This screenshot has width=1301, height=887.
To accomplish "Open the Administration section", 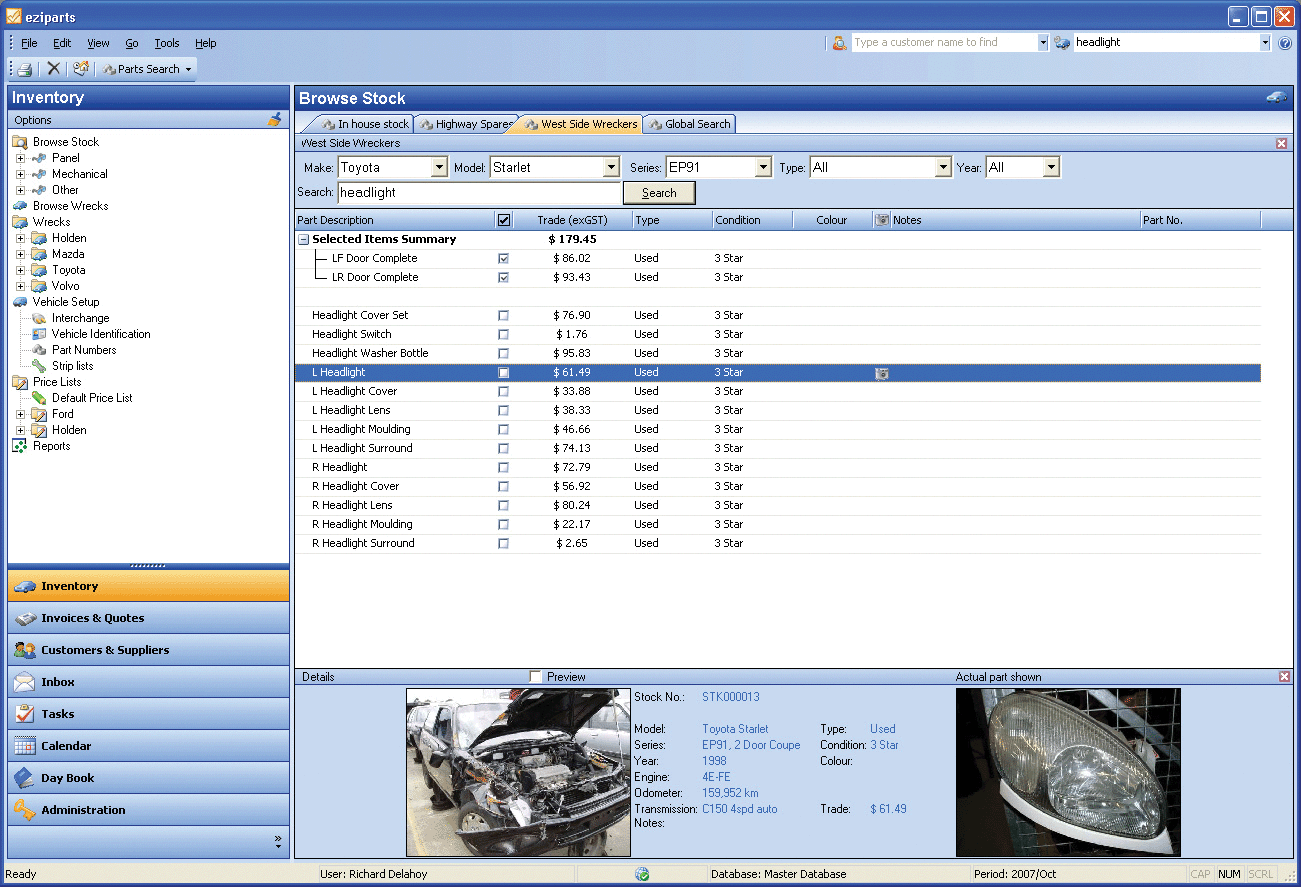I will [148, 810].
